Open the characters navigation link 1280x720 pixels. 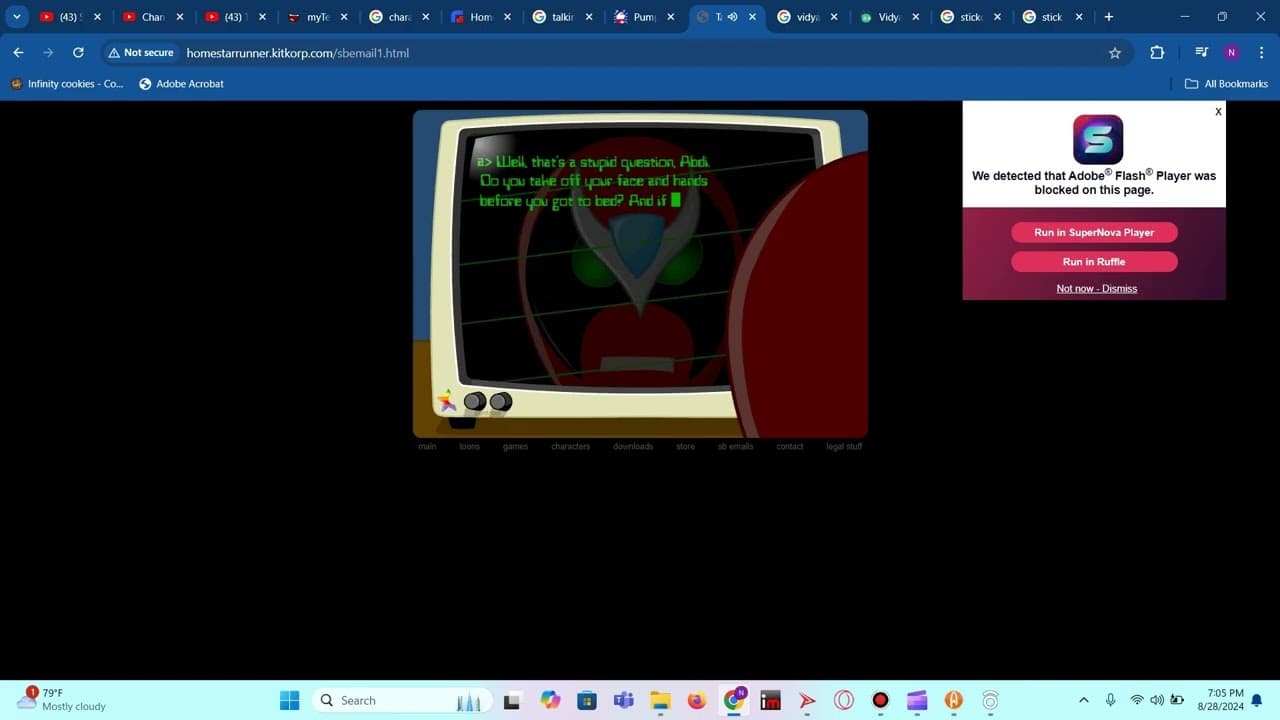pyautogui.click(x=571, y=446)
